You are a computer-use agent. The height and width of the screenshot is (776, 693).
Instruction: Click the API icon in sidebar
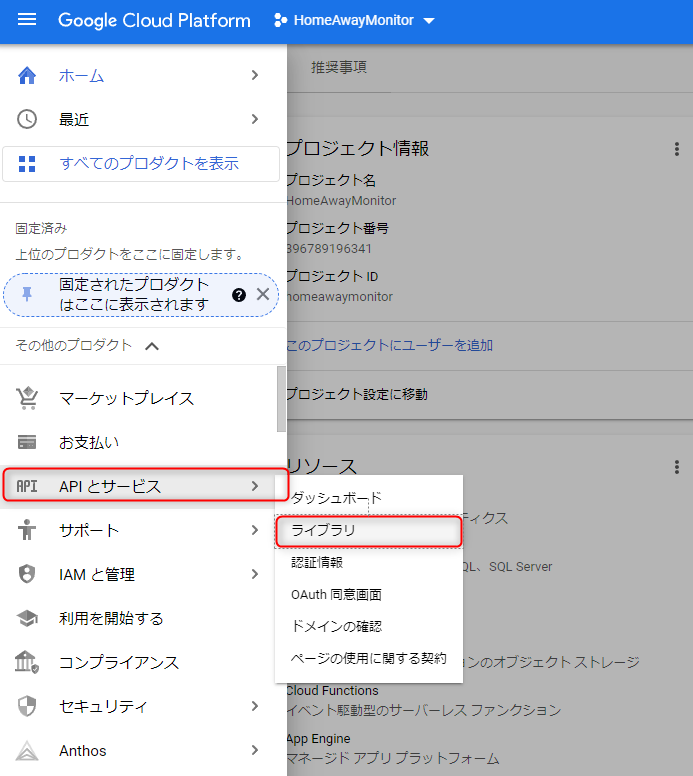27,486
